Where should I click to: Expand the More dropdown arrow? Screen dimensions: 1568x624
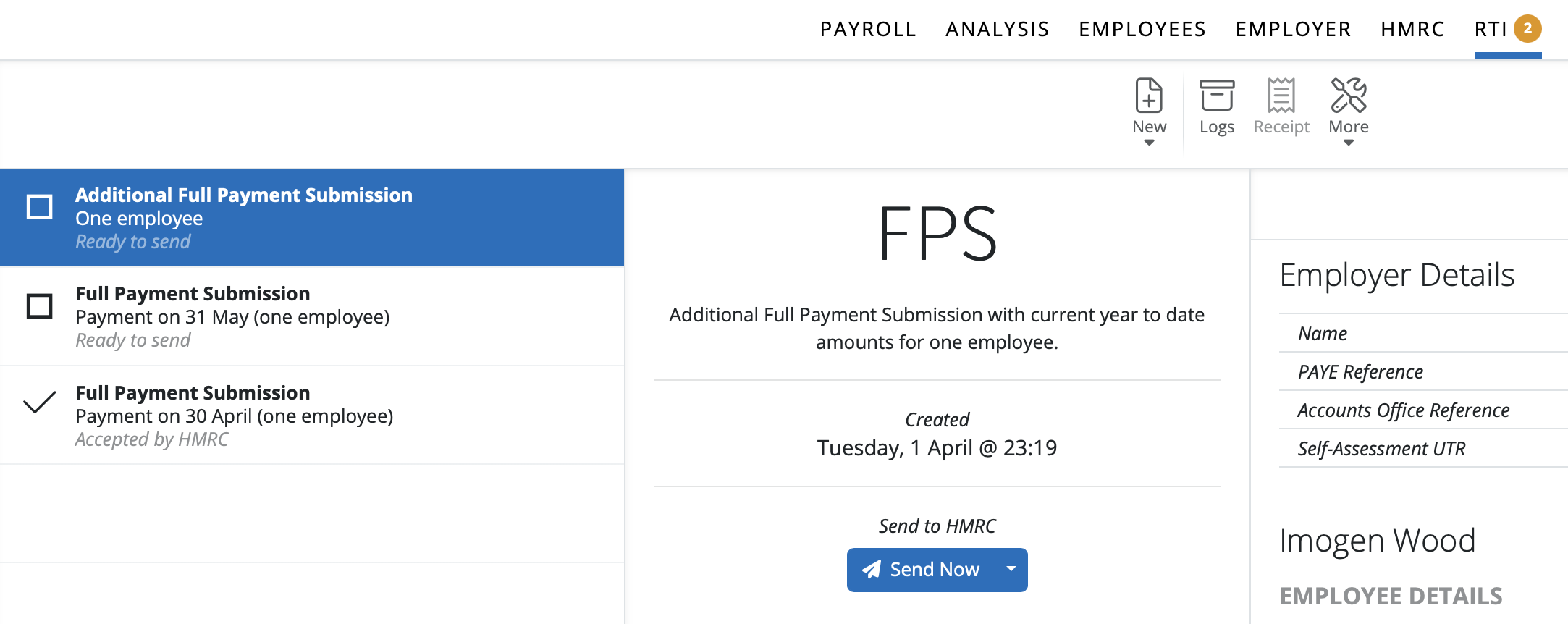1349,143
